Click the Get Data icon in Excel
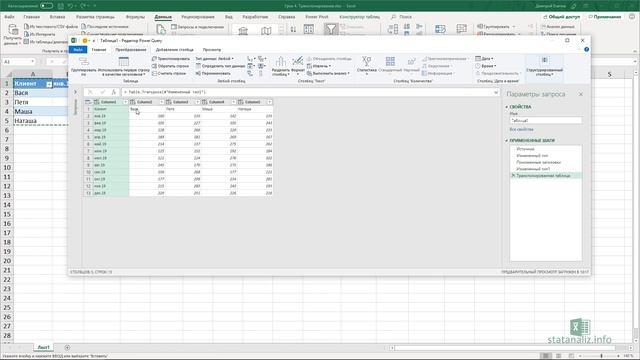Viewport: 640px width, 360px height. (13, 29)
